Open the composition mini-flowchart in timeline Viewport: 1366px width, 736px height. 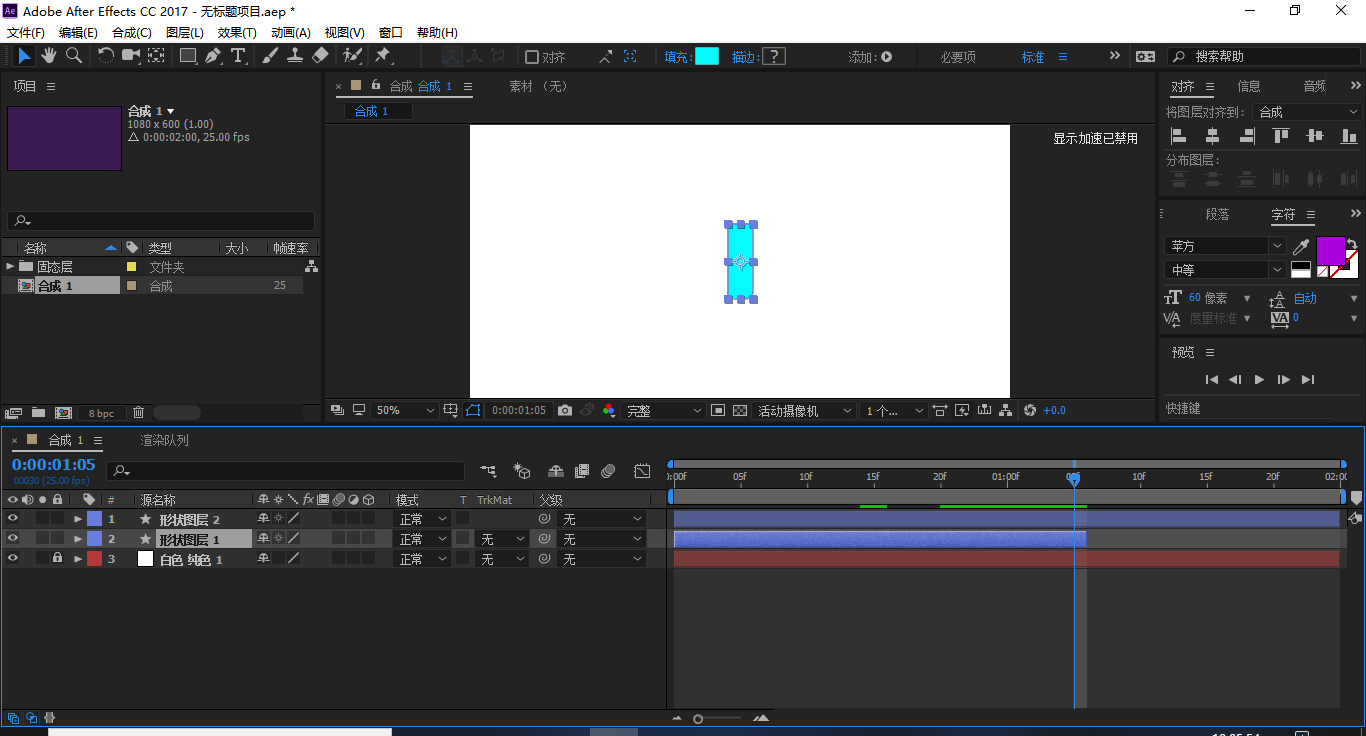point(488,470)
